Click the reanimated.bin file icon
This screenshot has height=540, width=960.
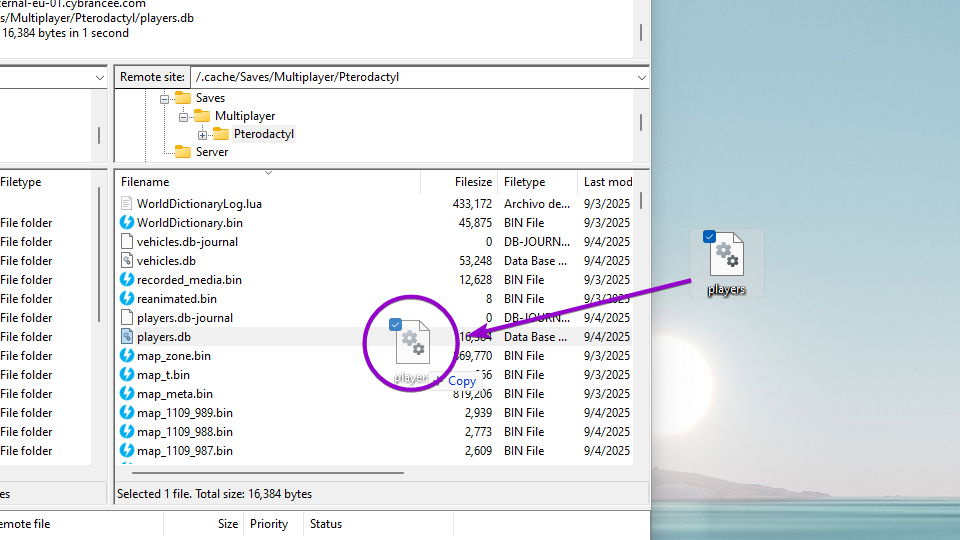[126, 299]
